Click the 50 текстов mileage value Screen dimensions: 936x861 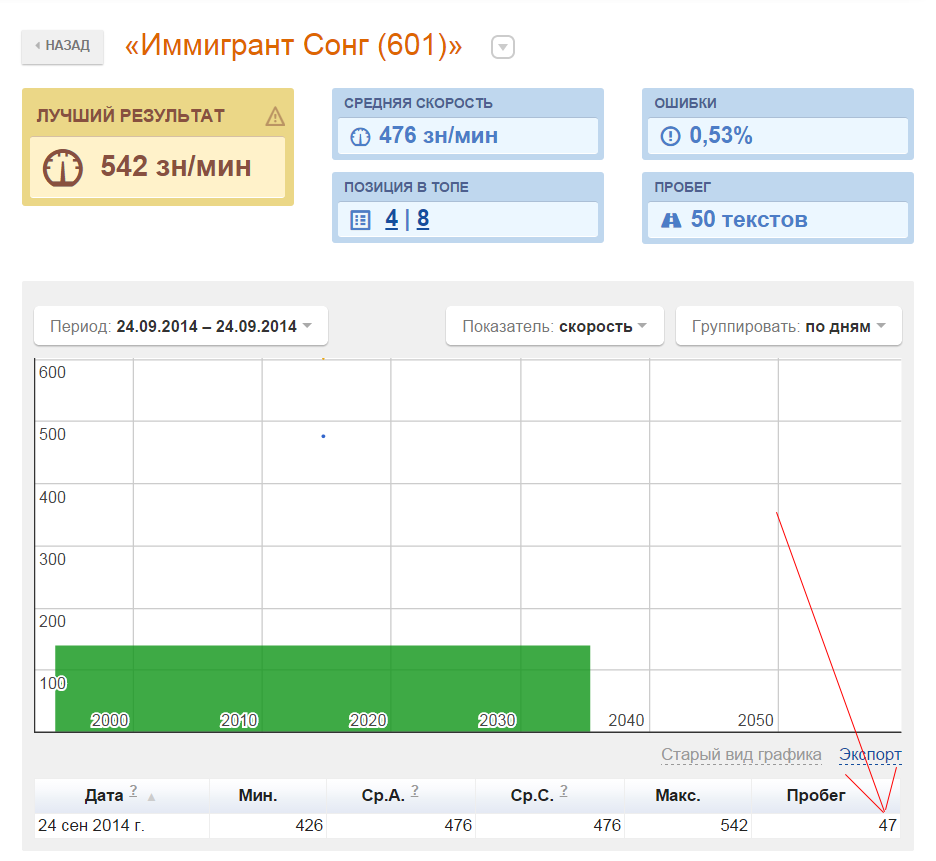point(749,220)
